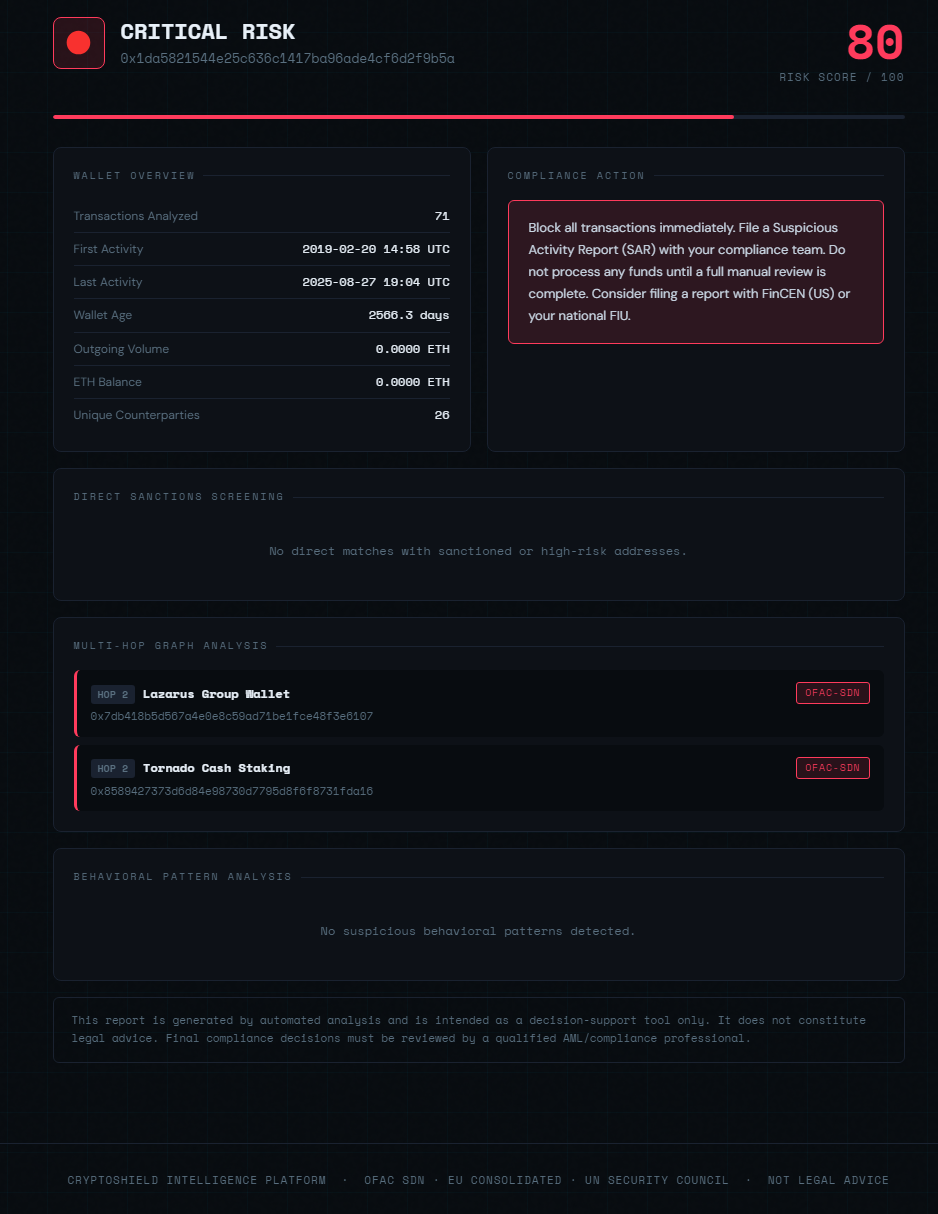This screenshot has height=1214, width=938.
Task: Select the HOP 2 badge beside Tornado Cash Staking
Action: (113, 769)
